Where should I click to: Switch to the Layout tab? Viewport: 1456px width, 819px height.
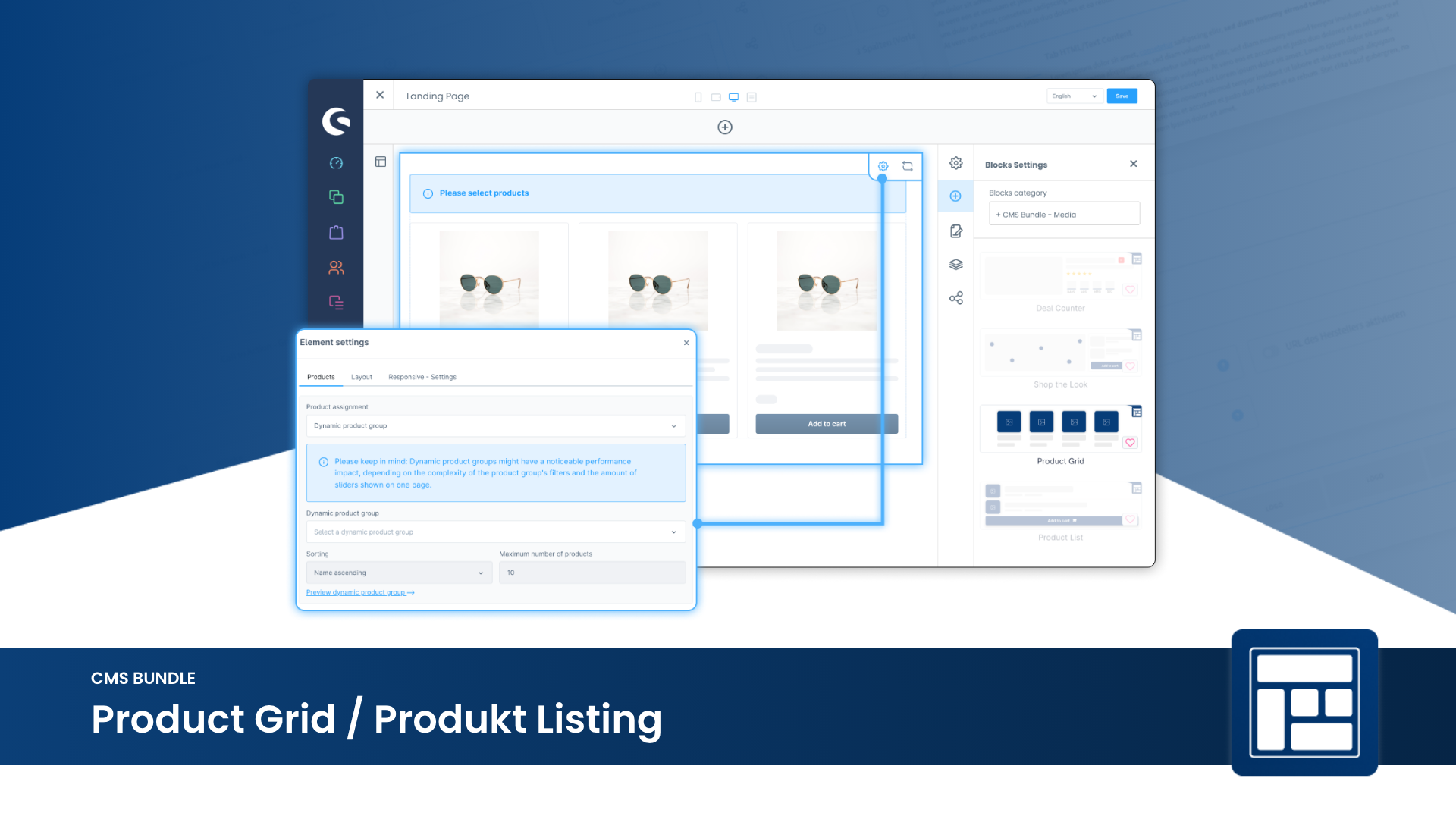click(362, 377)
